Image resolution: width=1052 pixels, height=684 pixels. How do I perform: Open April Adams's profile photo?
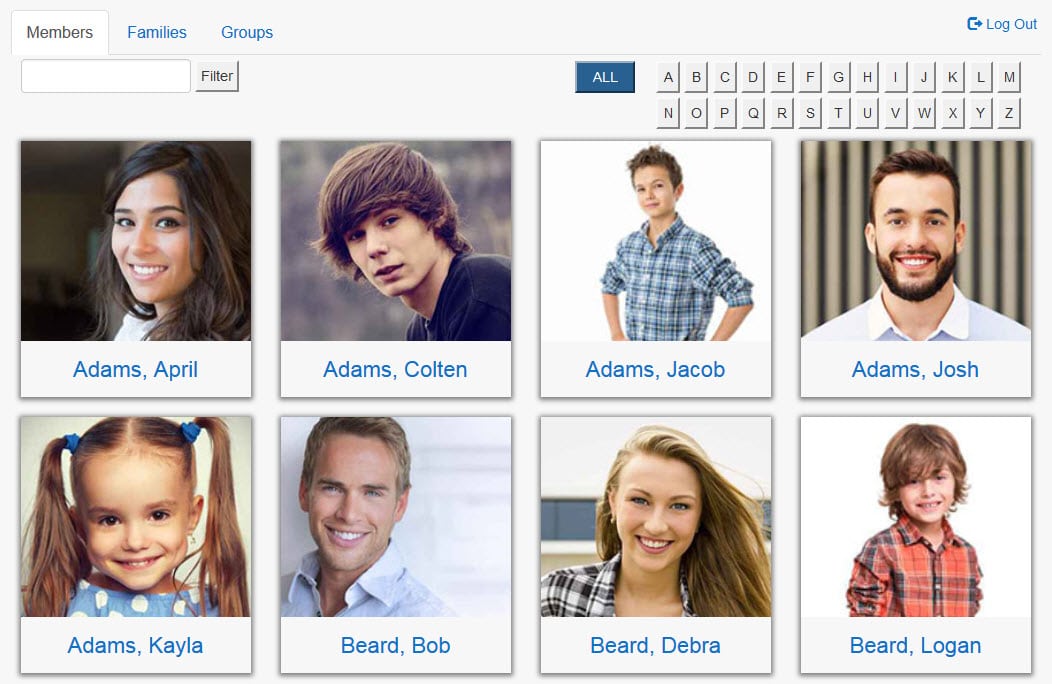[136, 241]
